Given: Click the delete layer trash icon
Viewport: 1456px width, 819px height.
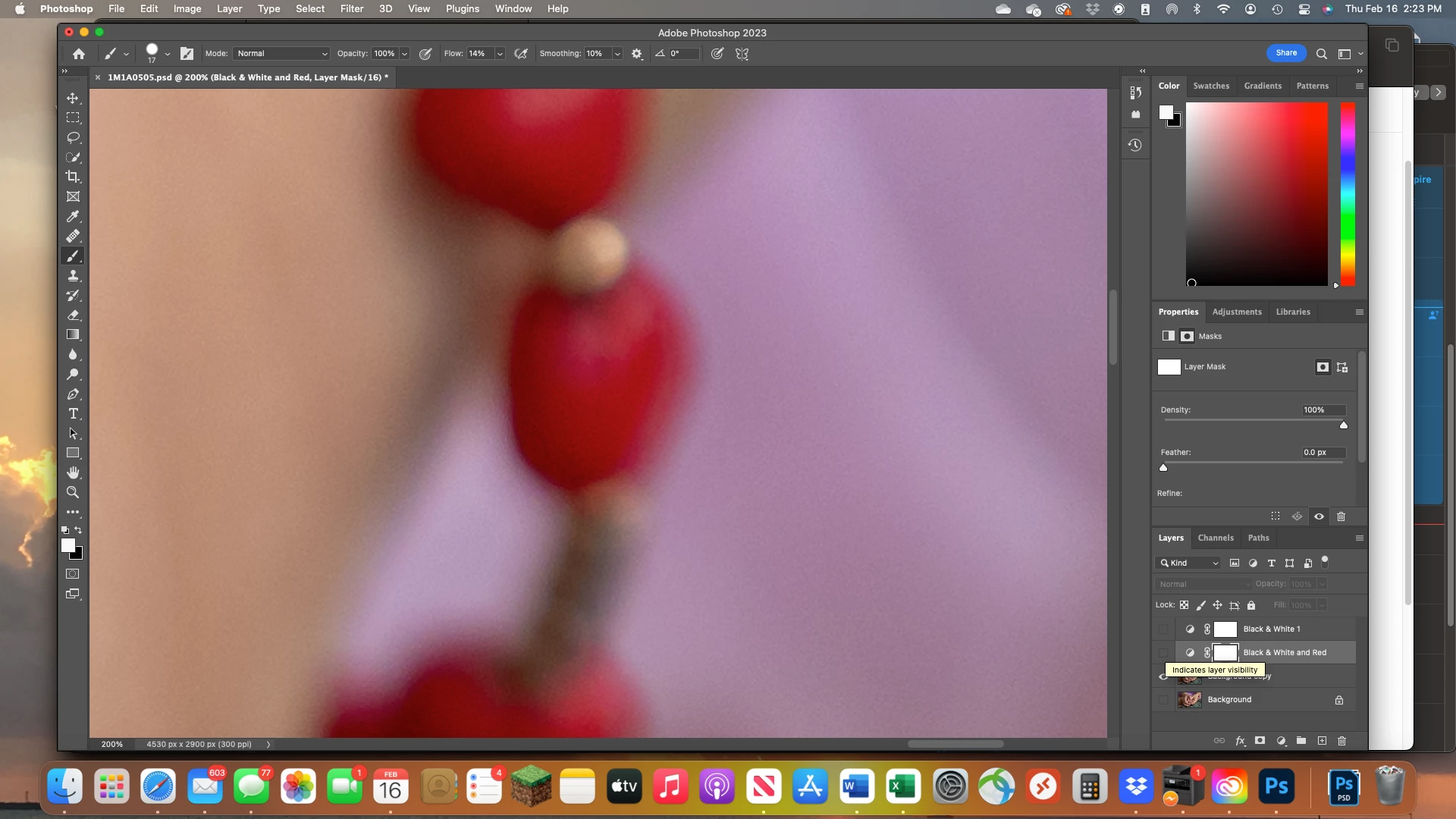Looking at the screenshot, I should pos(1341,741).
